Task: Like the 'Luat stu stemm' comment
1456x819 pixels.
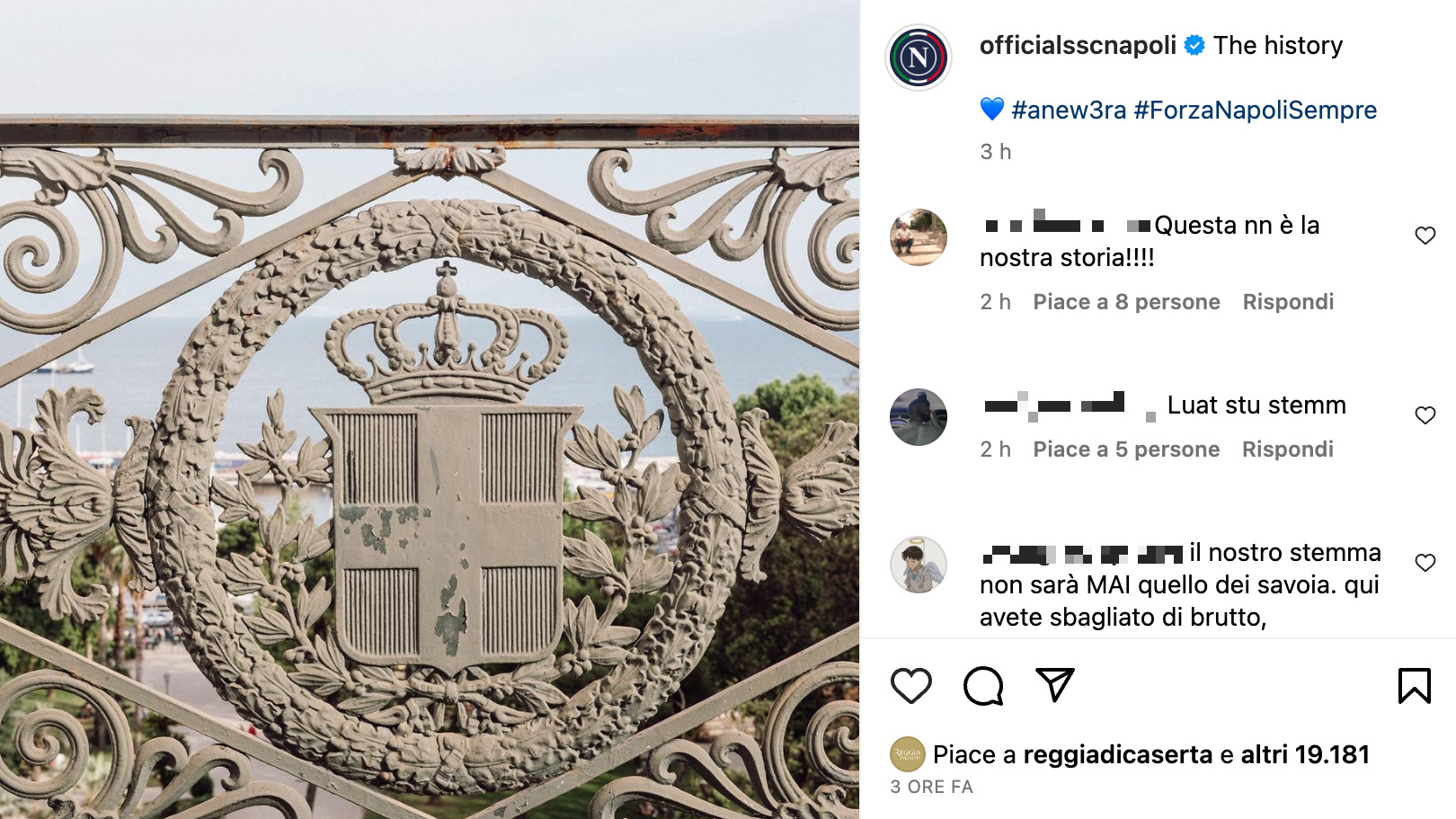Action: (1425, 415)
